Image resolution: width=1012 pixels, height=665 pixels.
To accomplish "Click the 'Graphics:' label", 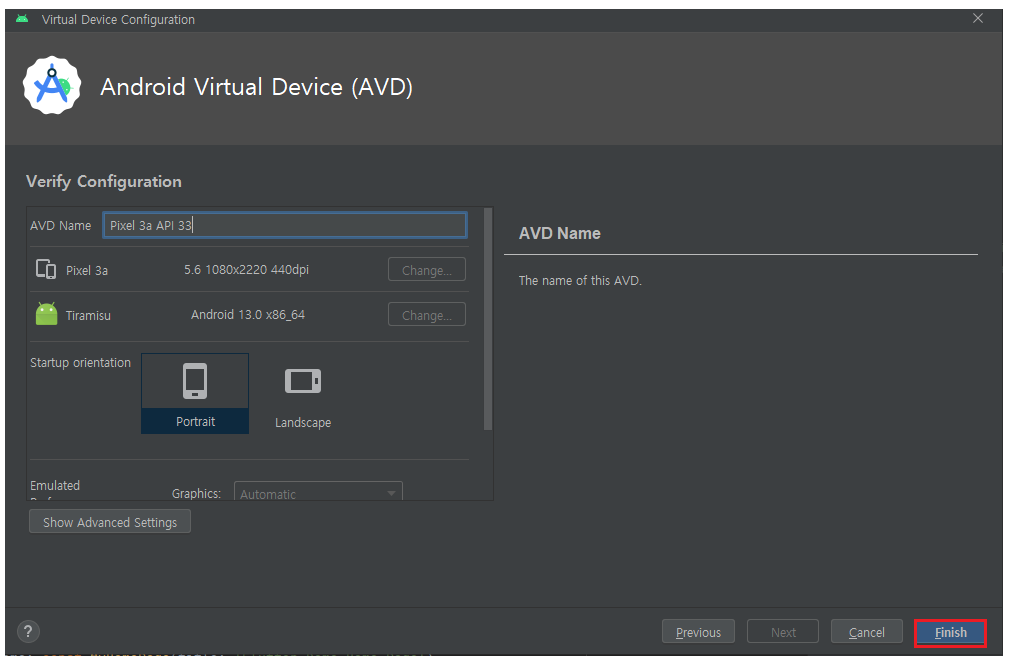I will pos(196,493).
